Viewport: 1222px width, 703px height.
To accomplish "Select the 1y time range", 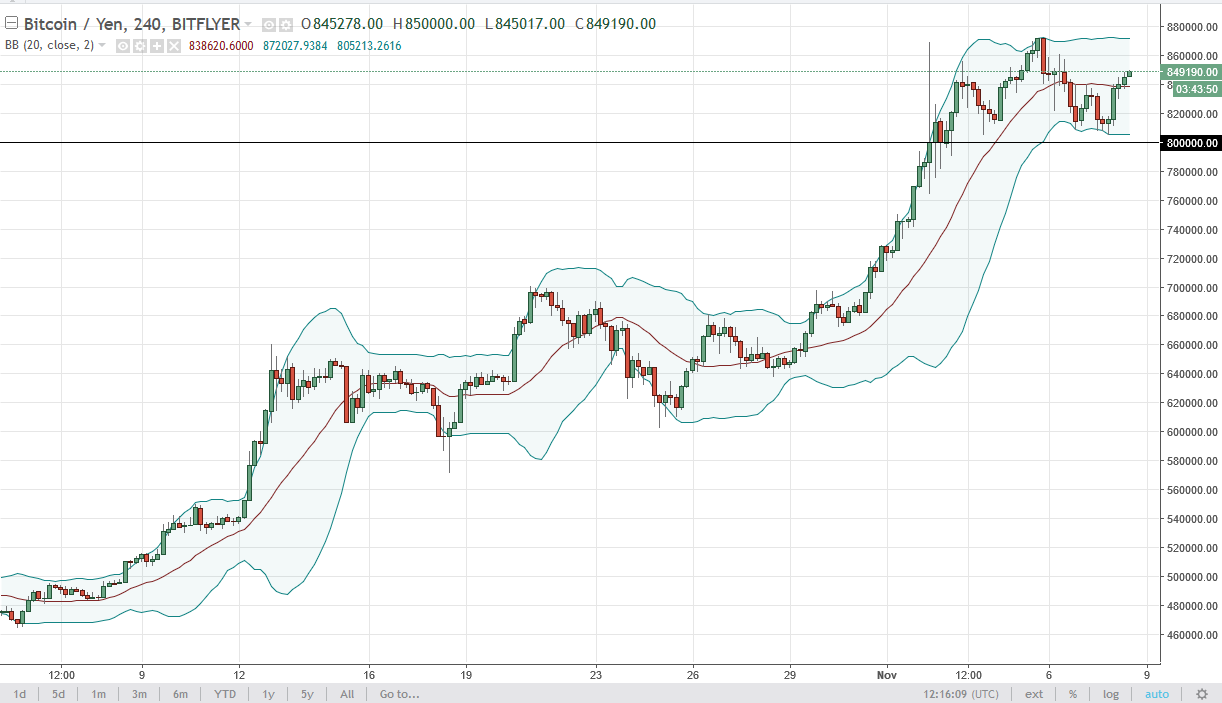I will pyautogui.click(x=268, y=694).
